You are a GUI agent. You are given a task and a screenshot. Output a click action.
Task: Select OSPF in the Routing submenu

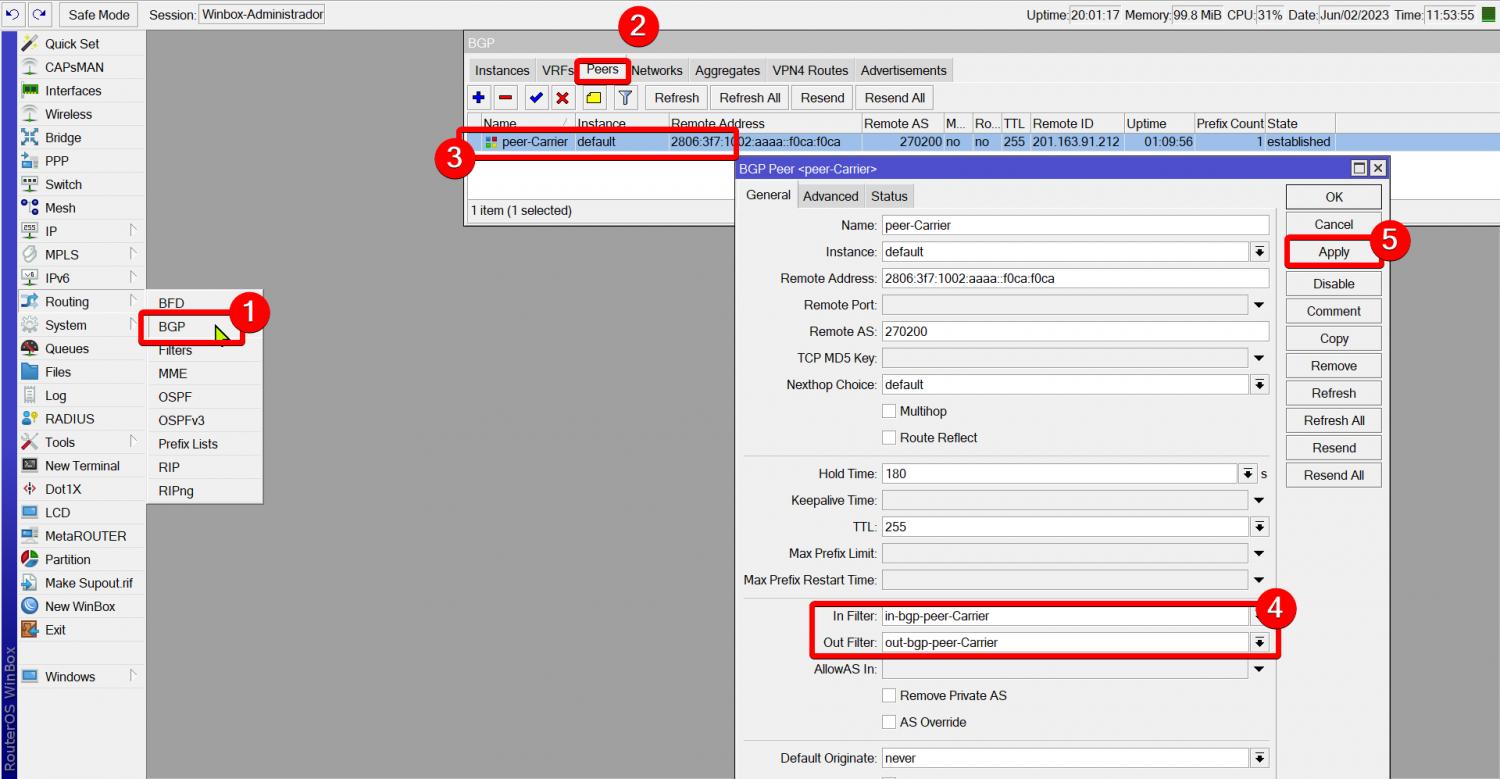pyautogui.click(x=175, y=397)
